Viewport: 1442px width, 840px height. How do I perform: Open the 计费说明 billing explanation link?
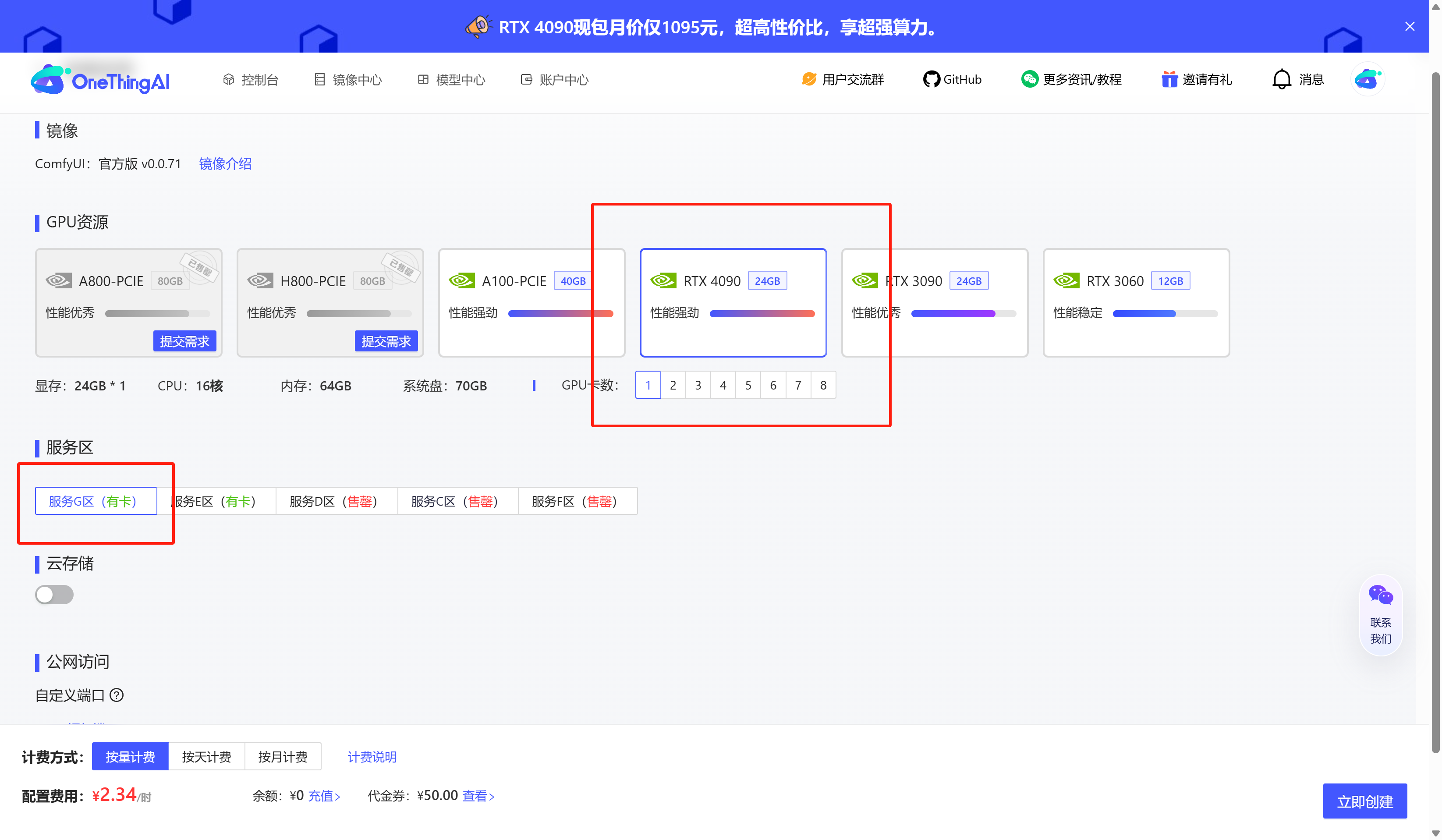click(372, 756)
